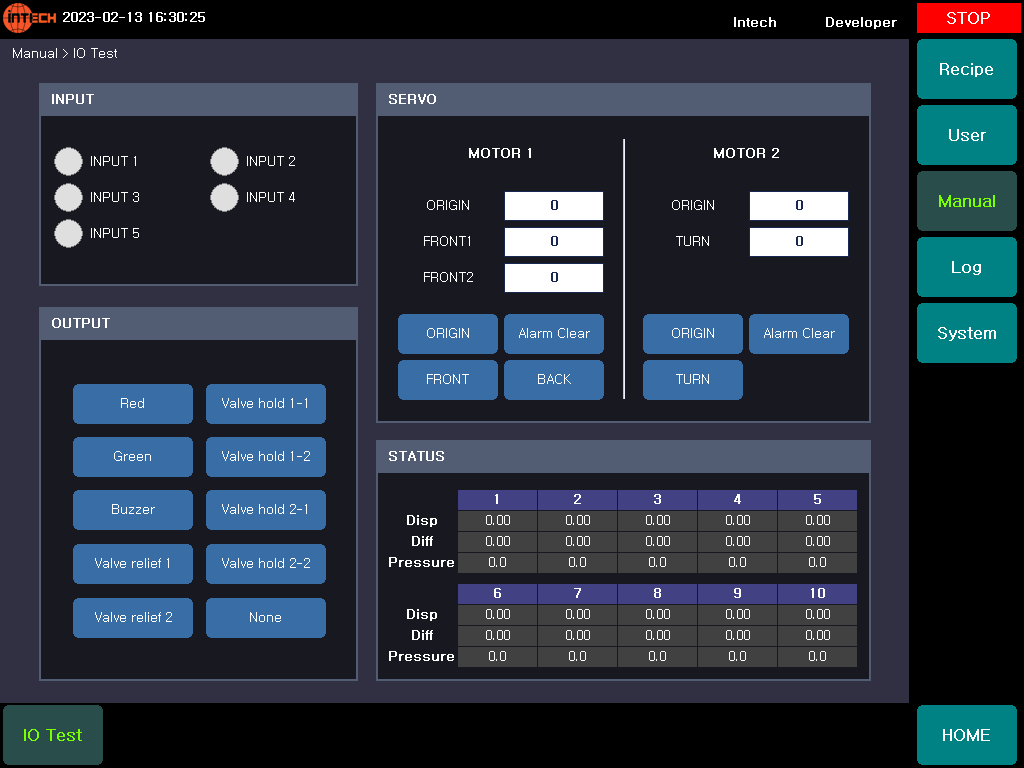Screen dimensions: 1024x768
Task: Select the IO Test tab
Action: tap(53, 735)
